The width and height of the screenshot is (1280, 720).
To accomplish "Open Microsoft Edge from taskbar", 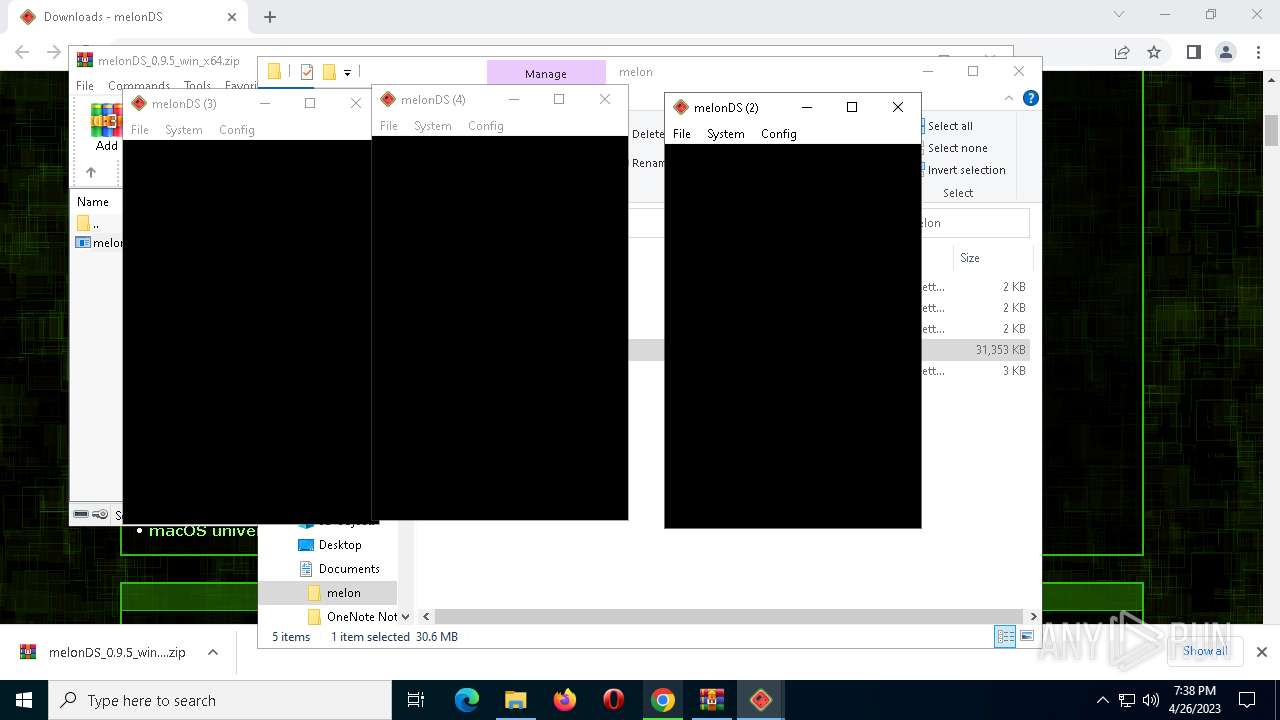I will (x=467, y=700).
